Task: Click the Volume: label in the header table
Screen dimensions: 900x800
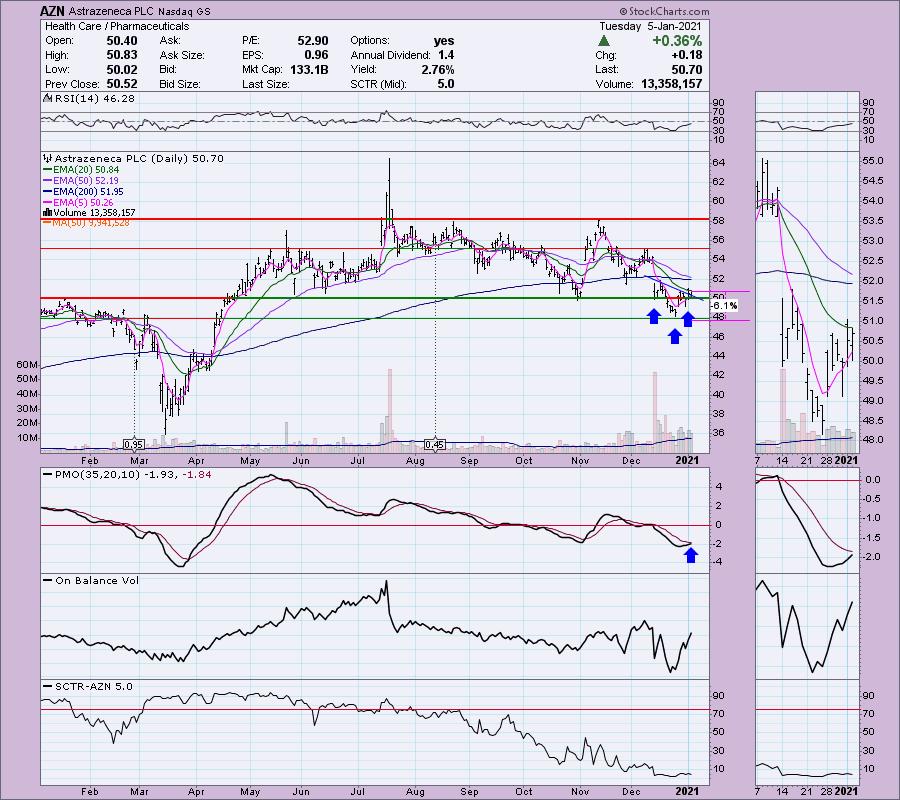Action: tap(614, 84)
